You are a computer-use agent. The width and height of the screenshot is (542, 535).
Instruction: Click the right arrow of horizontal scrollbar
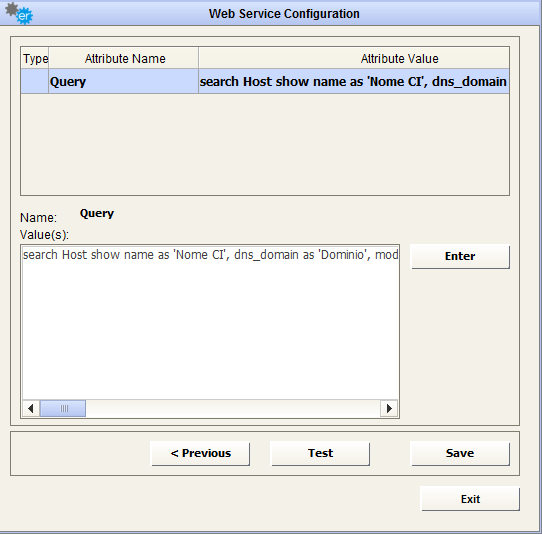pos(389,409)
